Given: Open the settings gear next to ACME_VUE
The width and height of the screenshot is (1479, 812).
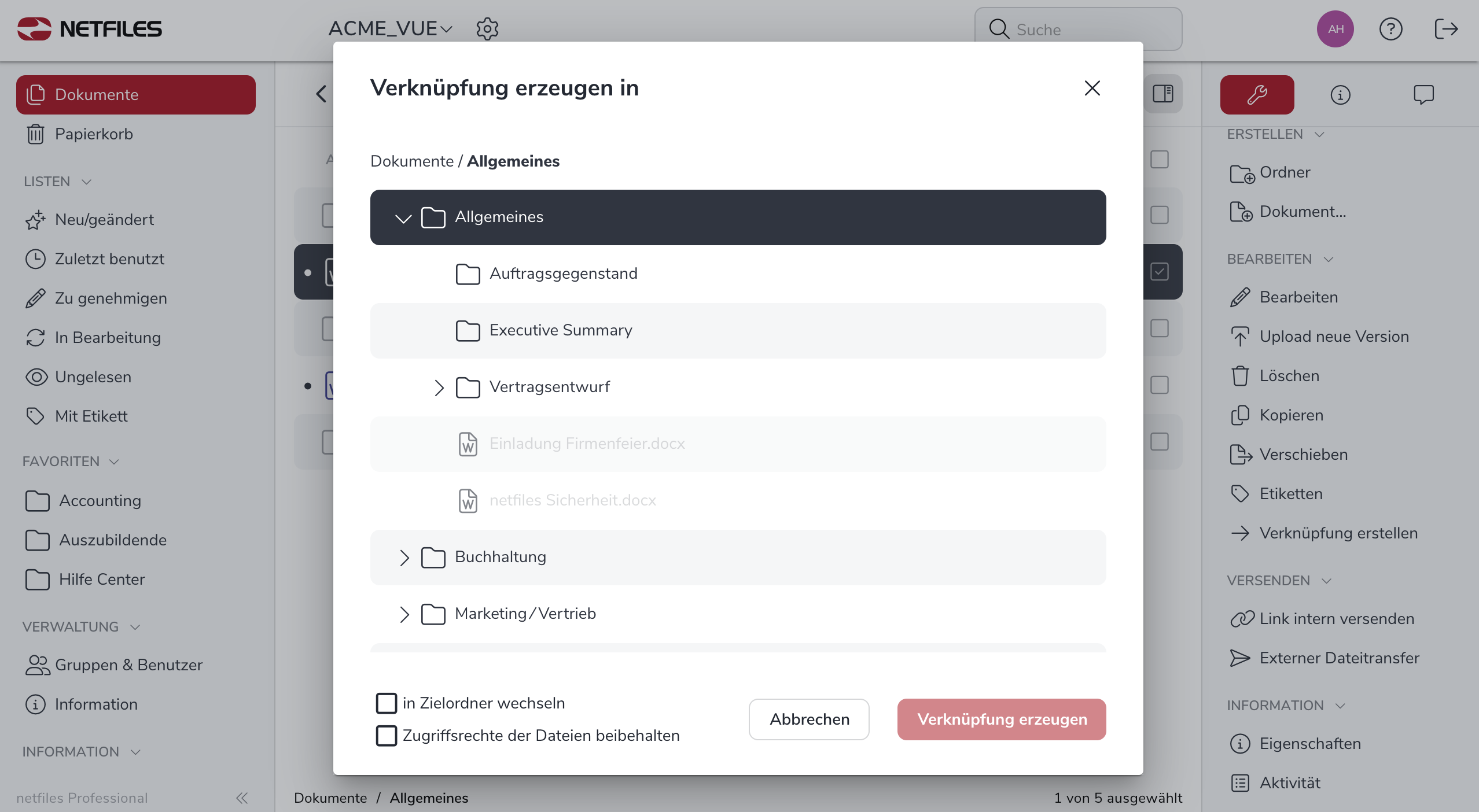Looking at the screenshot, I should click(487, 29).
